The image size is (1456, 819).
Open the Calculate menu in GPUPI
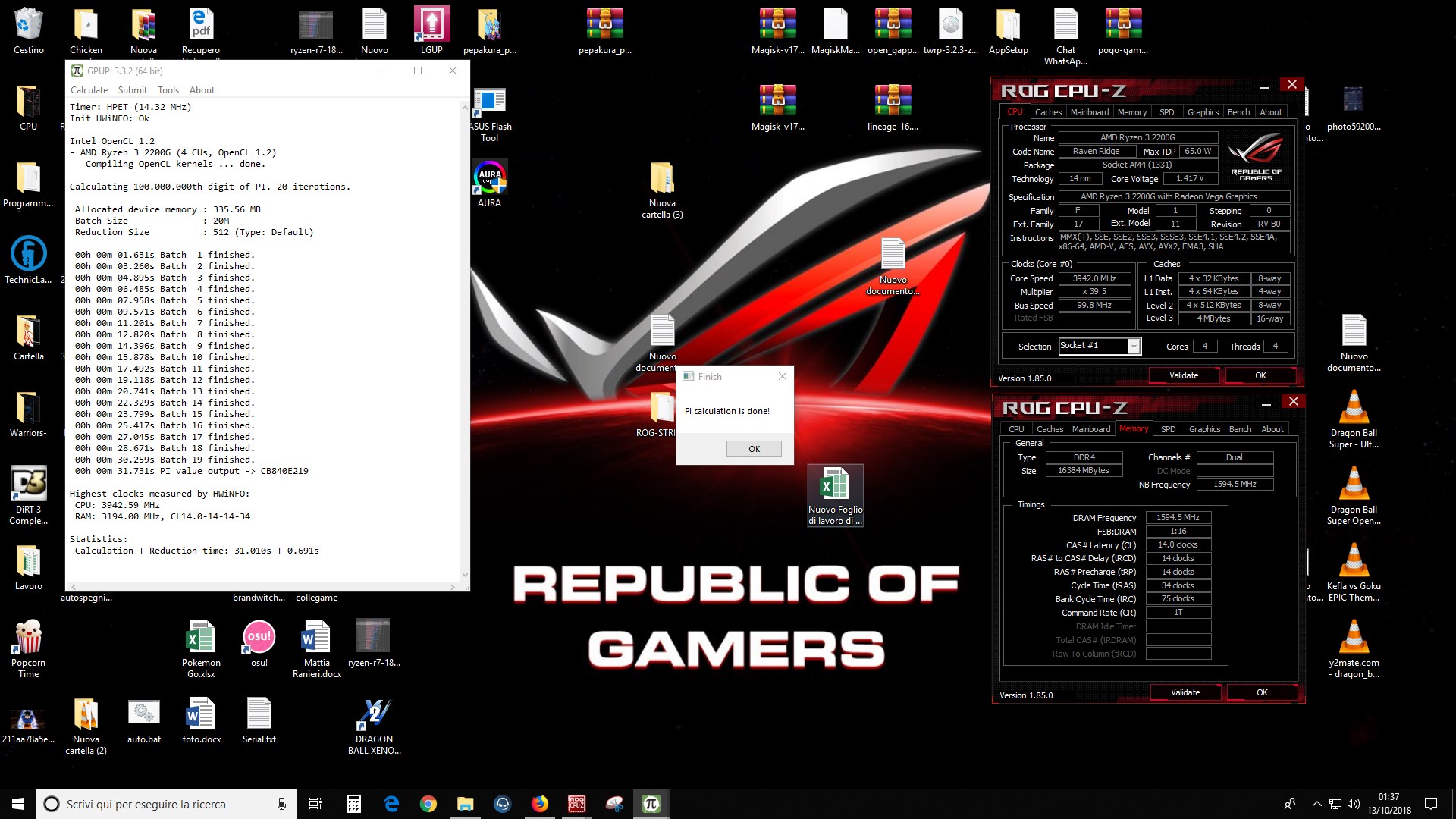[x=89, y=89]
